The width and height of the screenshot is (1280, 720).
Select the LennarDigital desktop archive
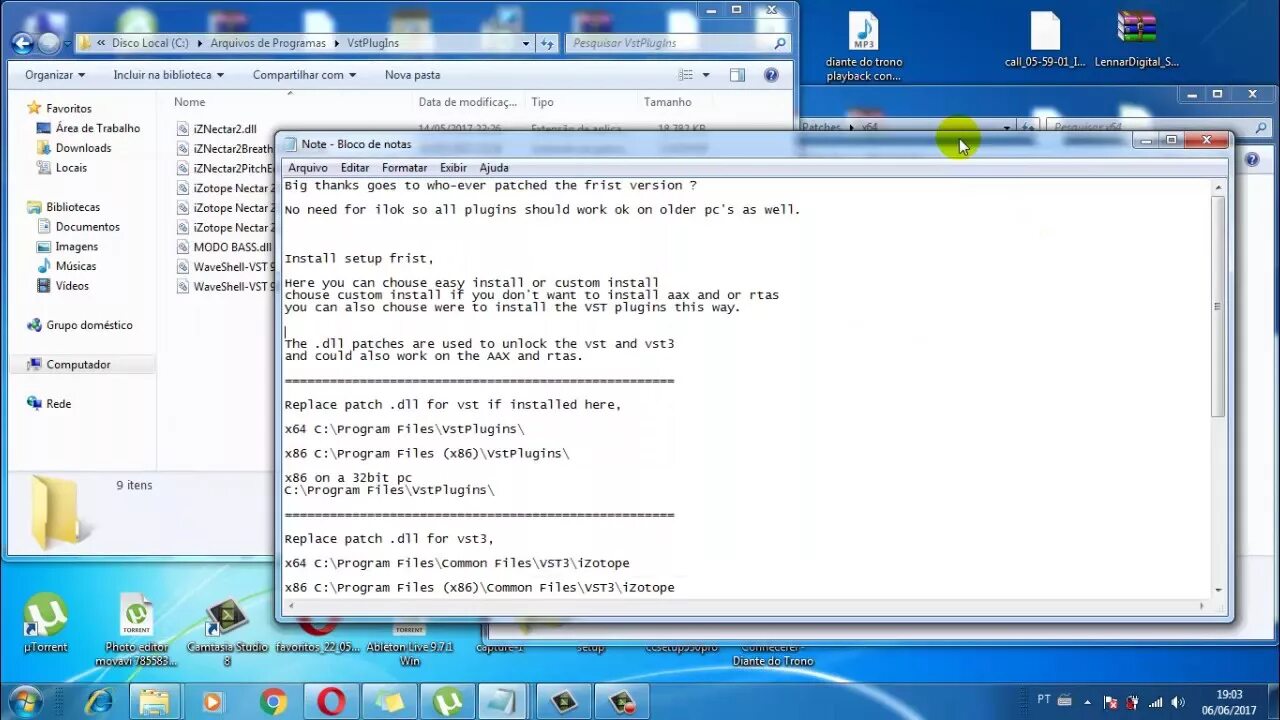(x=1137, y=41)
